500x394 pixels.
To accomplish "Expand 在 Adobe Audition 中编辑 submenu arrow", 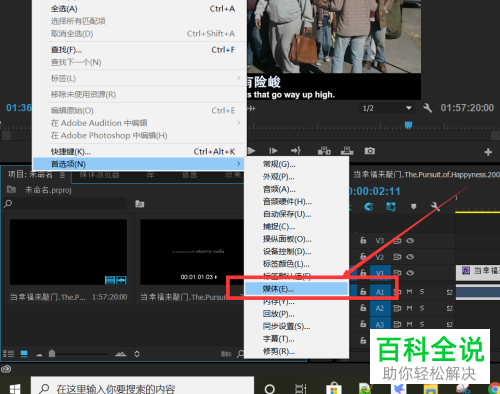I will [238, 123].
